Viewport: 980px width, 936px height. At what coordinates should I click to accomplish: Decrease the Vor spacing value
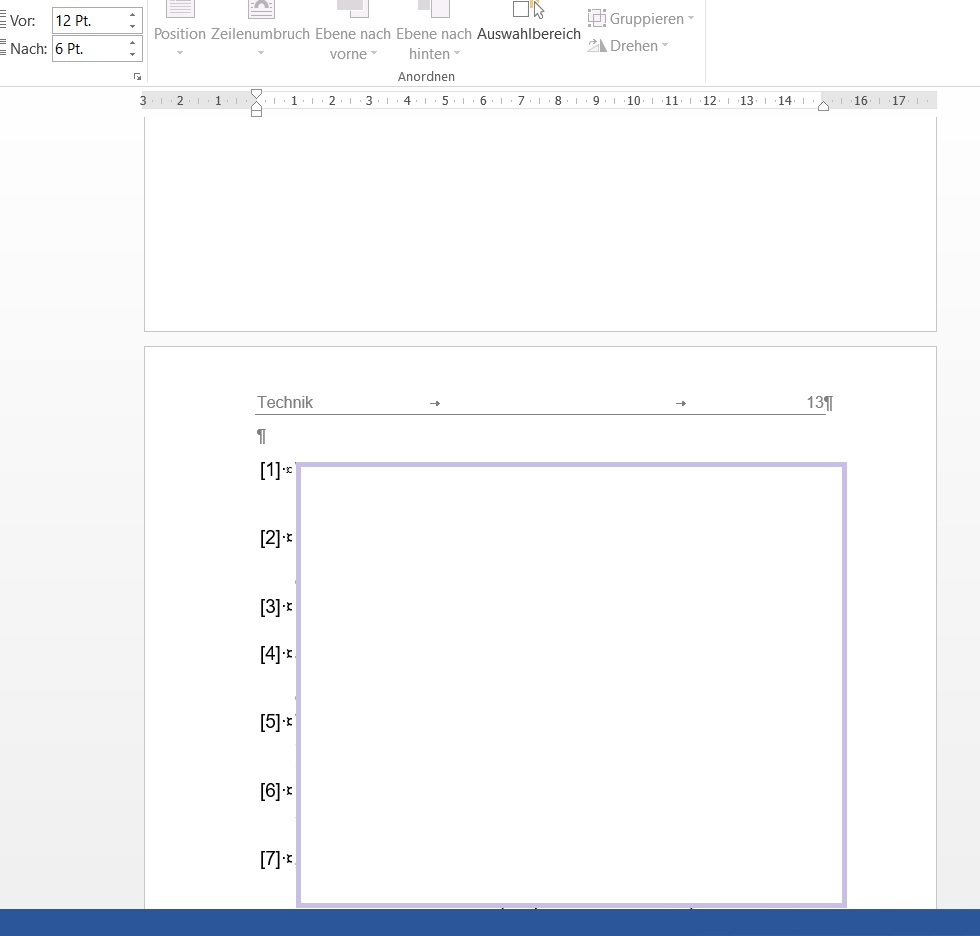click(132, 26)
